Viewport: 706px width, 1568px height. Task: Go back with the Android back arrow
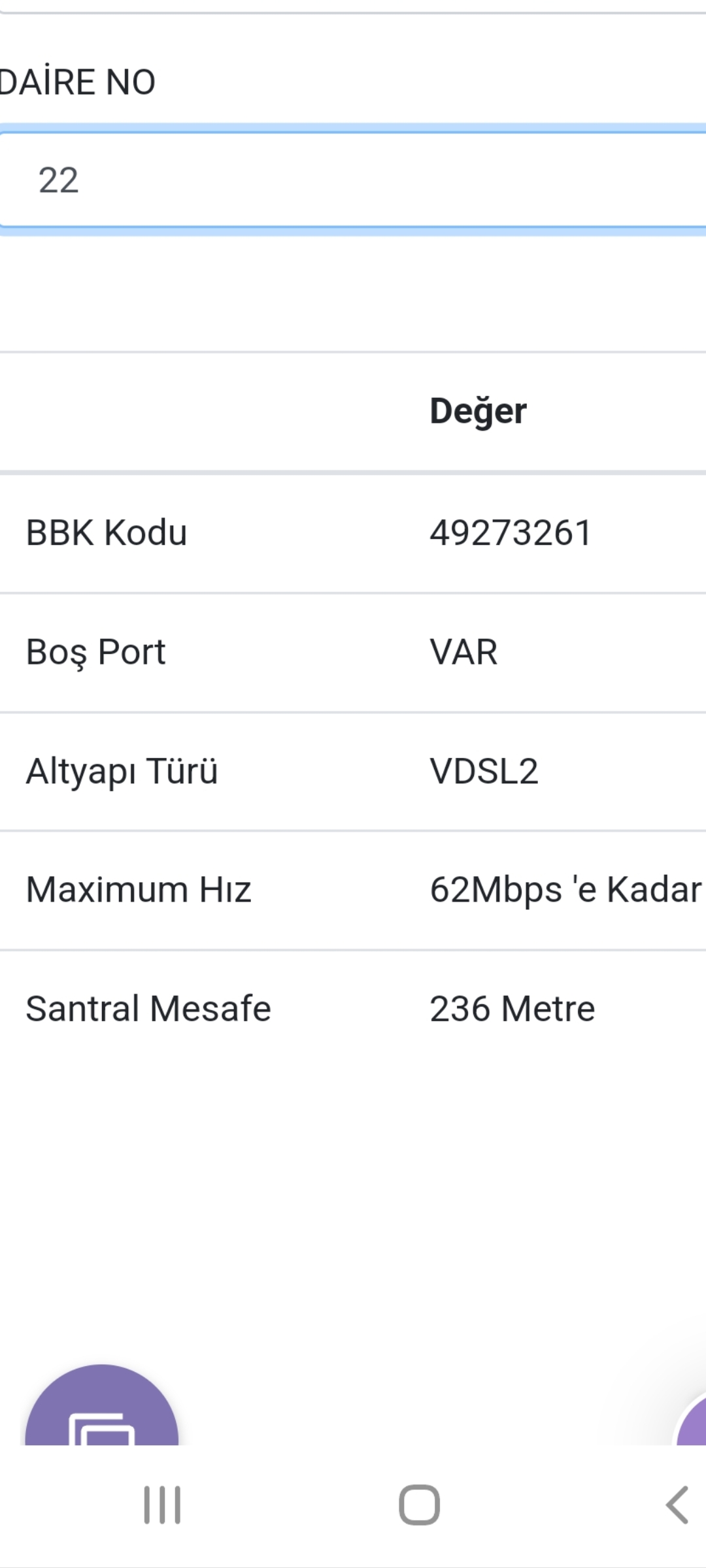click(x=677, y=1505)
